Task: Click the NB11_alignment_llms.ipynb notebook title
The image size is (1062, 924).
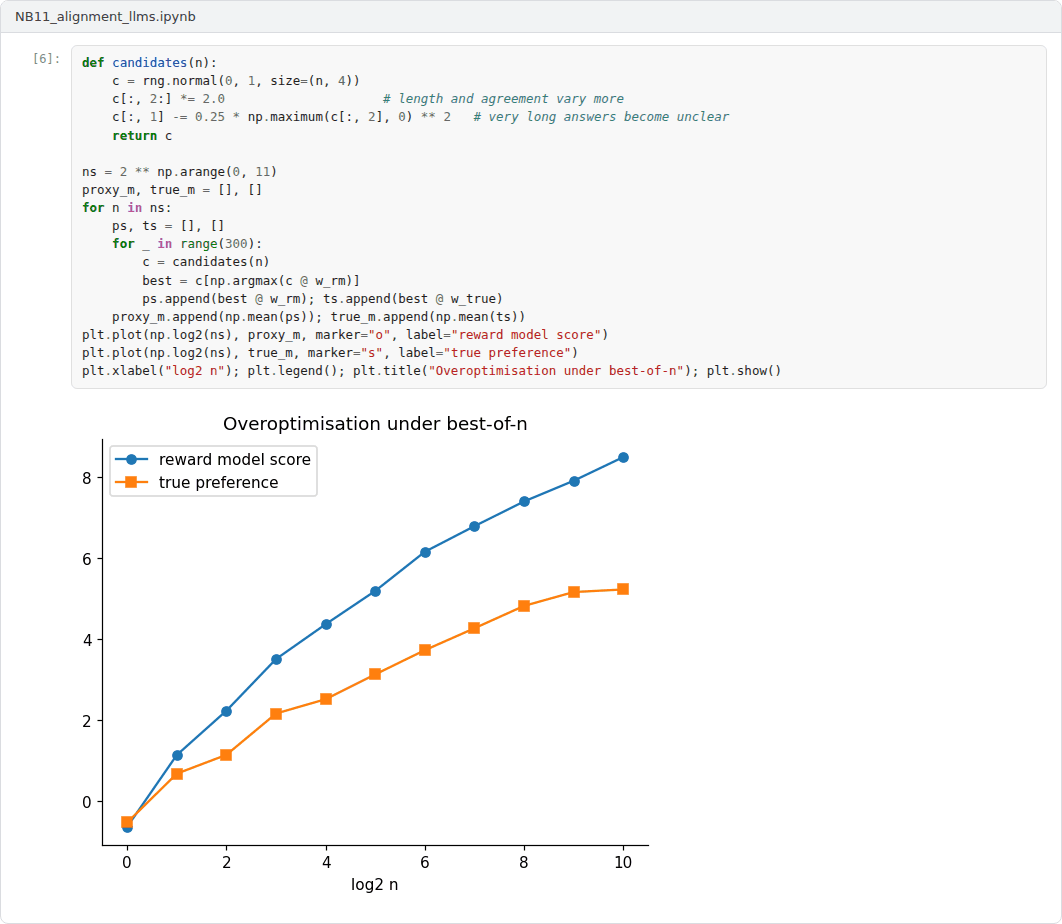Action: coord(105,16)
